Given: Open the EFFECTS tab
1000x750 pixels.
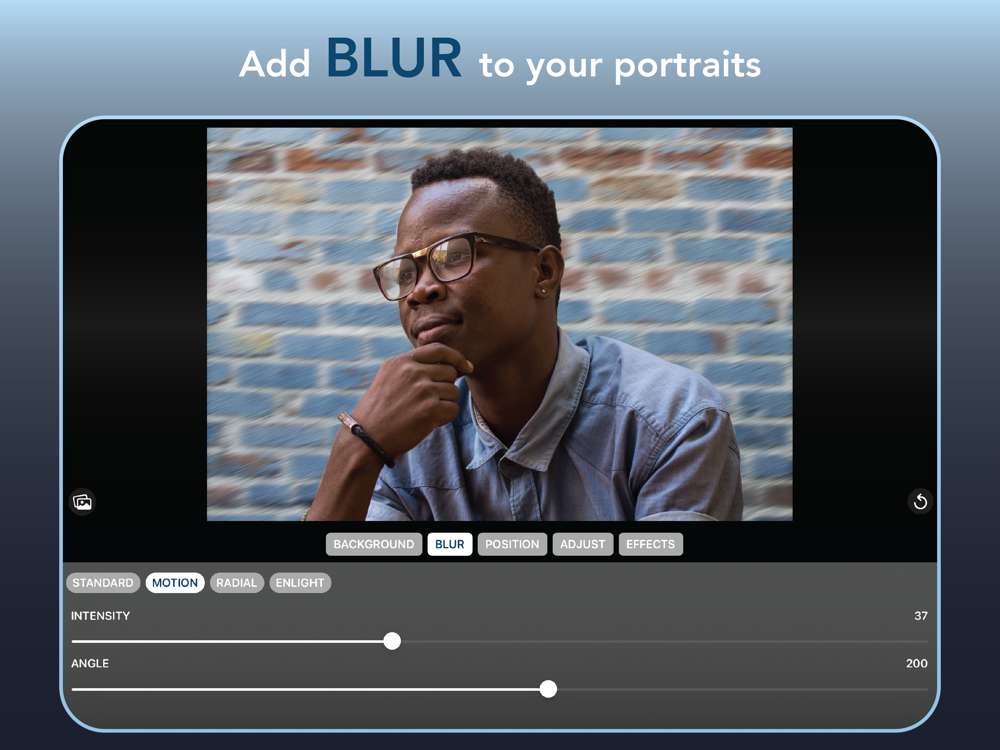Looking at the screenshot, I should (x=651, y=544).
